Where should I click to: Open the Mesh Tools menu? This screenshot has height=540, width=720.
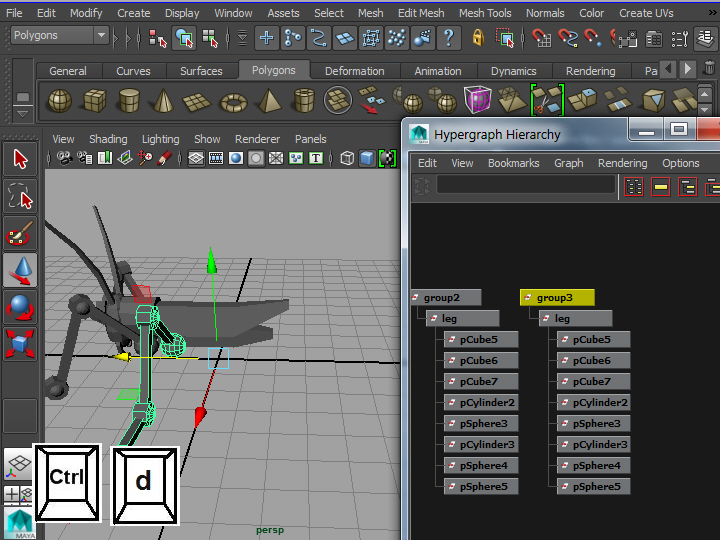click(x=485, y=13)
